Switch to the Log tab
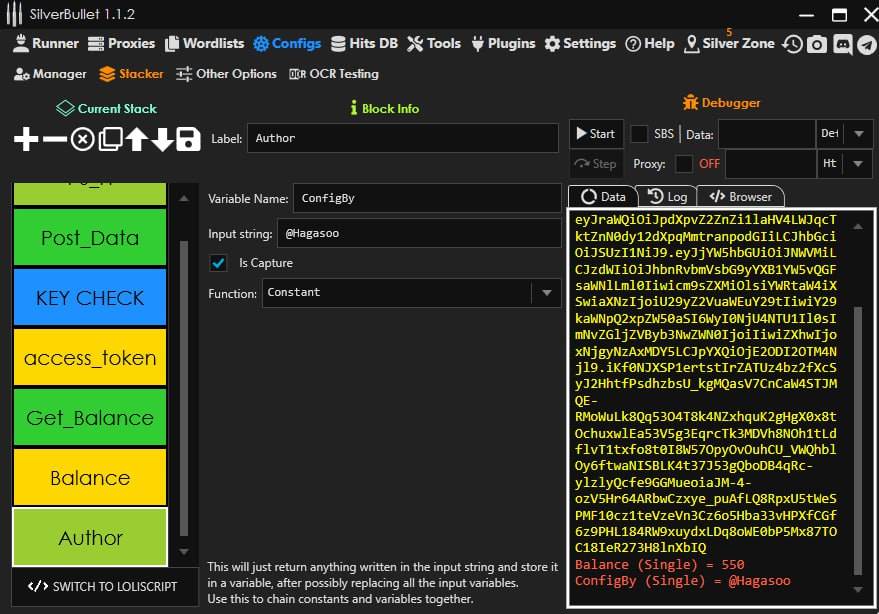This screenshot has height=614, width=879. click(x=667, y=197)
